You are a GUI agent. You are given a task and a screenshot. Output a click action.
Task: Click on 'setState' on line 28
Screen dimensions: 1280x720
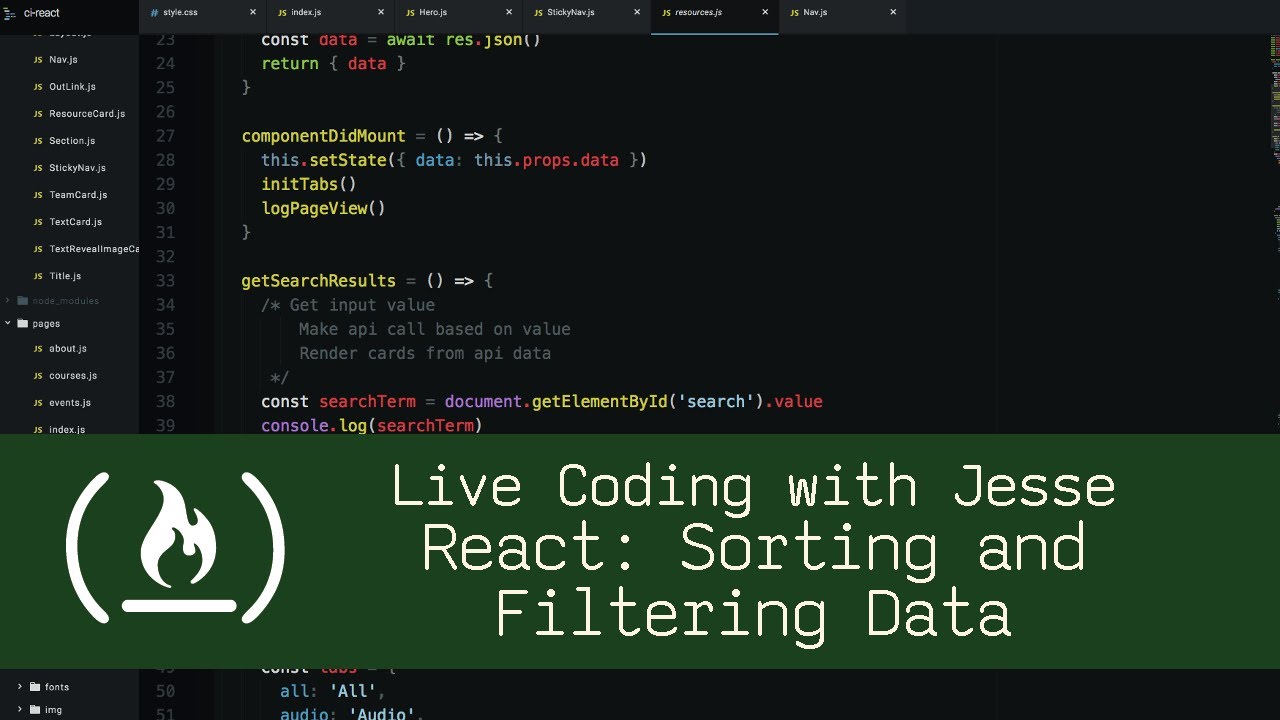348,160
